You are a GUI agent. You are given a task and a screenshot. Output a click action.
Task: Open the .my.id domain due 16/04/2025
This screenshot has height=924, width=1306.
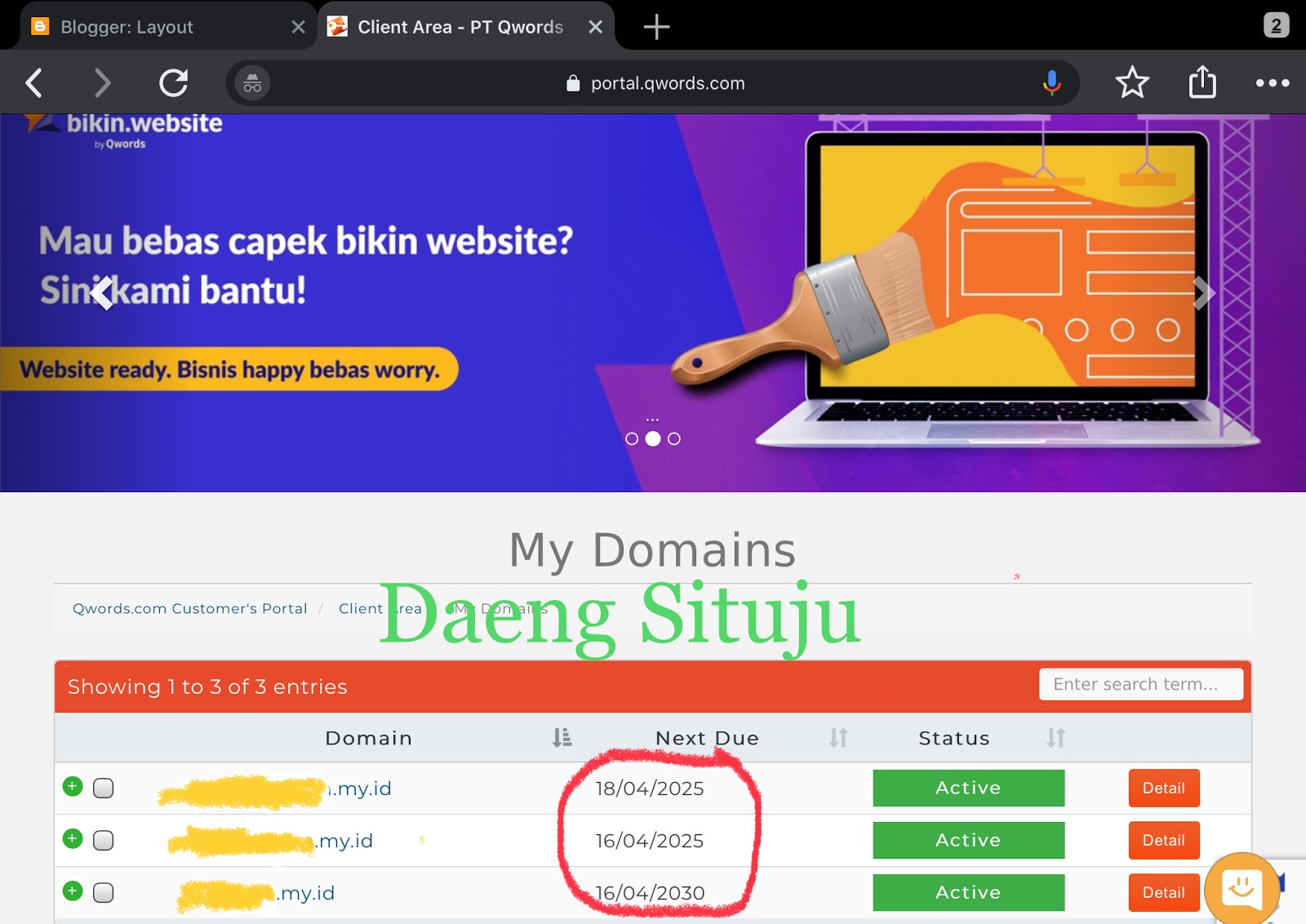point(270,841)
